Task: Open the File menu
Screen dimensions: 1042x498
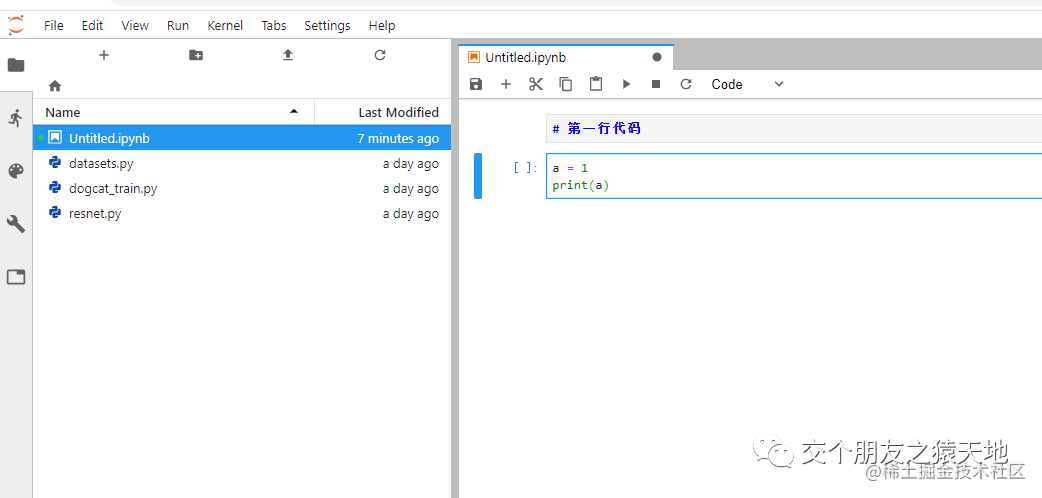Action: click(54, 26)
